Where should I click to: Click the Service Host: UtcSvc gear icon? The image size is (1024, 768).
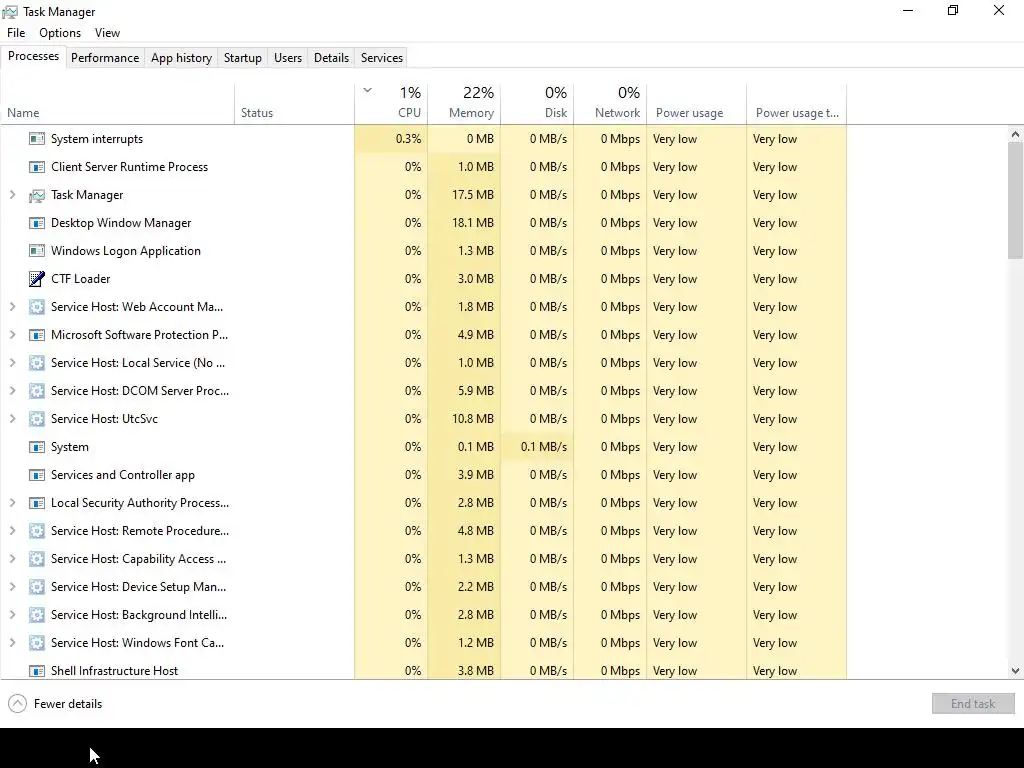[37, 419]
